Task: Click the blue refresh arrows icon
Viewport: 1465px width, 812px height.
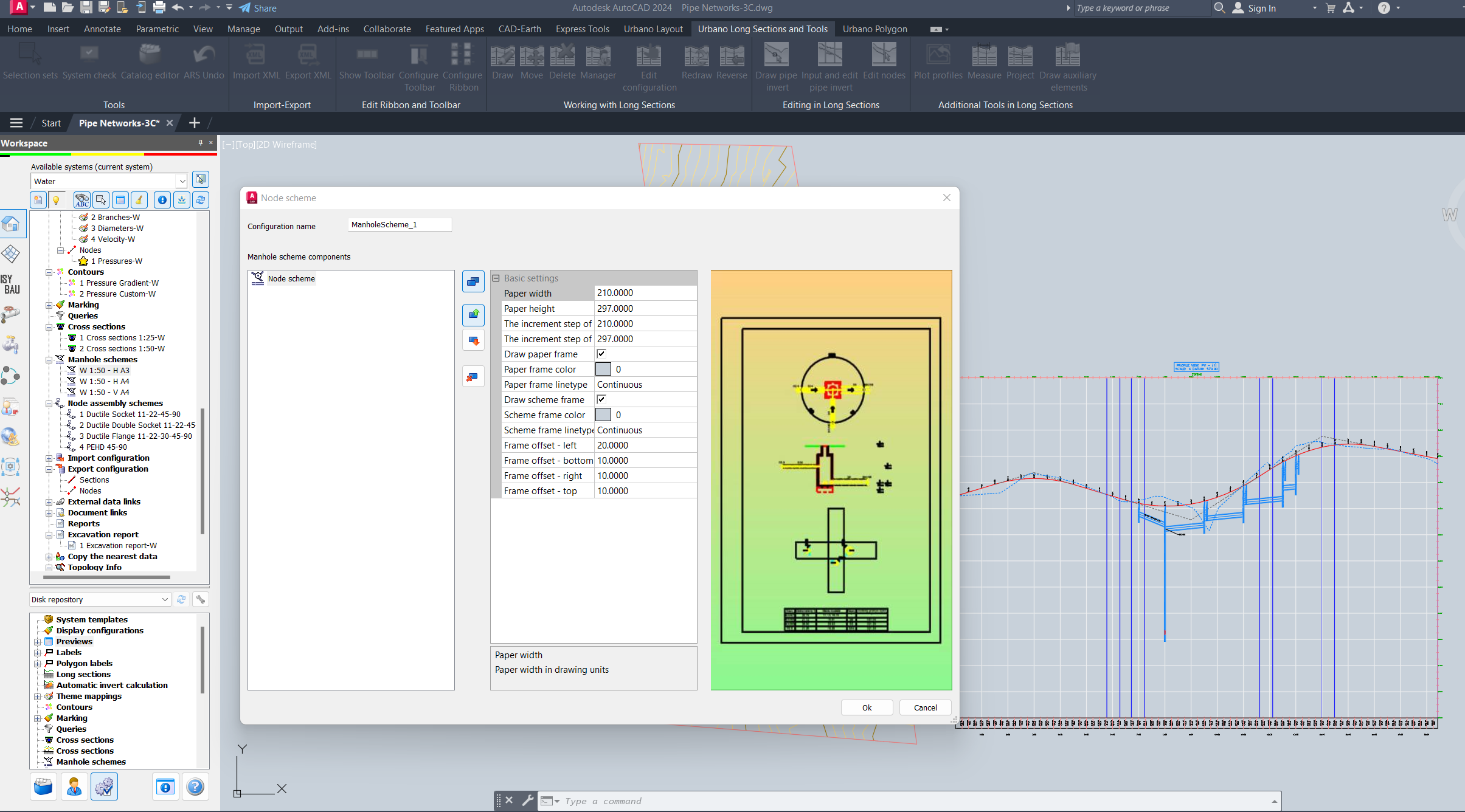Action: tap(201, 200)
